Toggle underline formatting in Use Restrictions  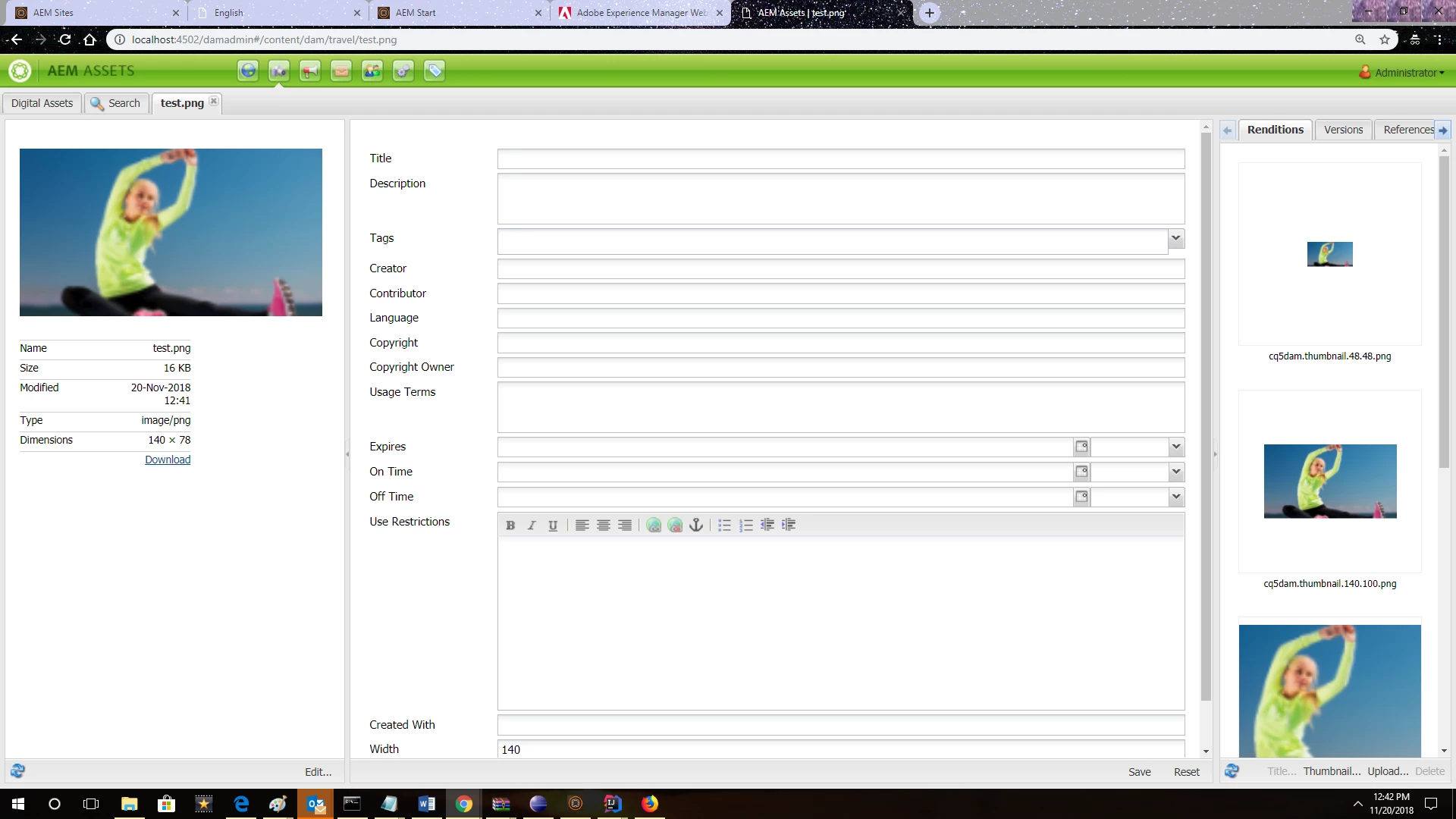tap(553, 525)
